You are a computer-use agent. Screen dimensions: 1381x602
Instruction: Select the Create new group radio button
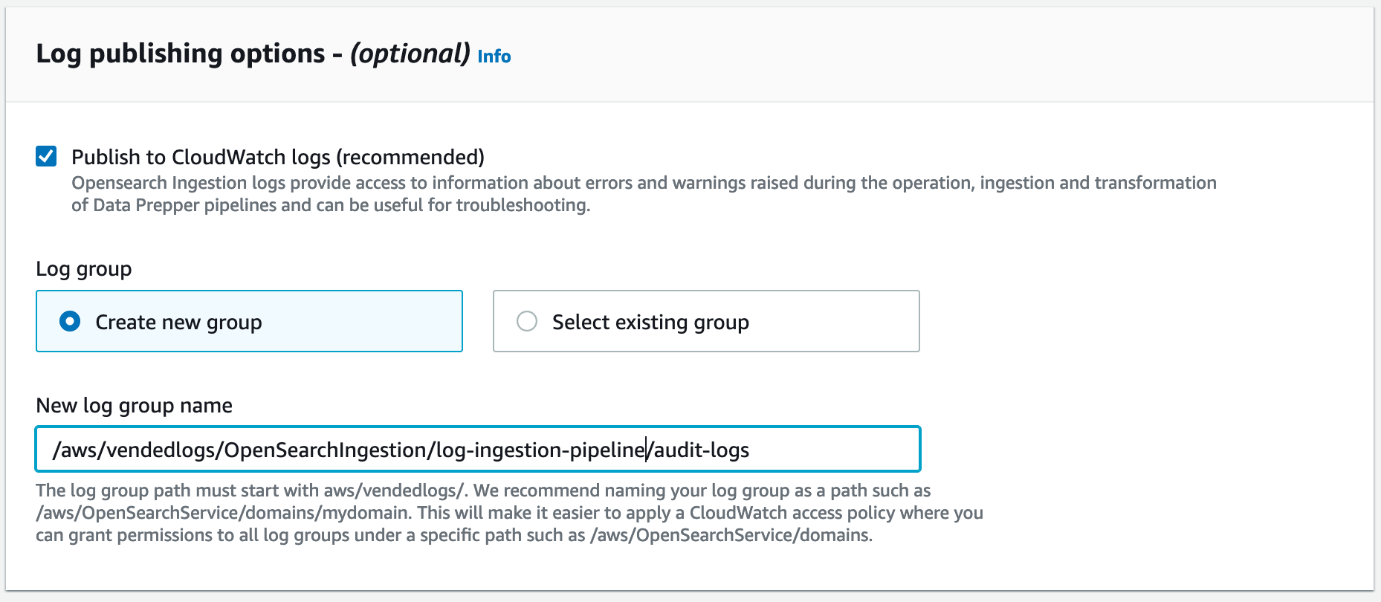pos(70,322)
